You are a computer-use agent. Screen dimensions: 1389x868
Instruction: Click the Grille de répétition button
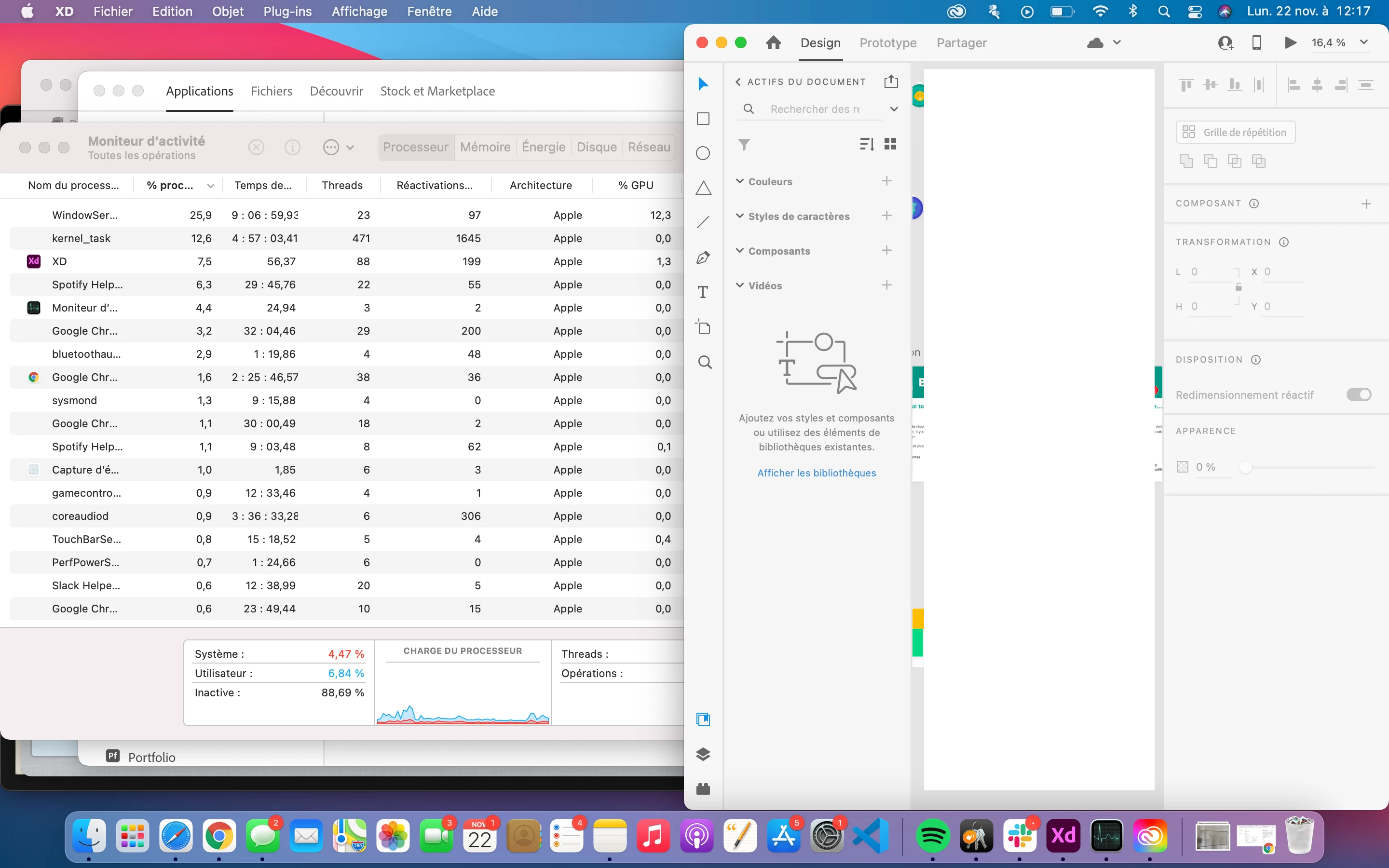point(1235,133)
